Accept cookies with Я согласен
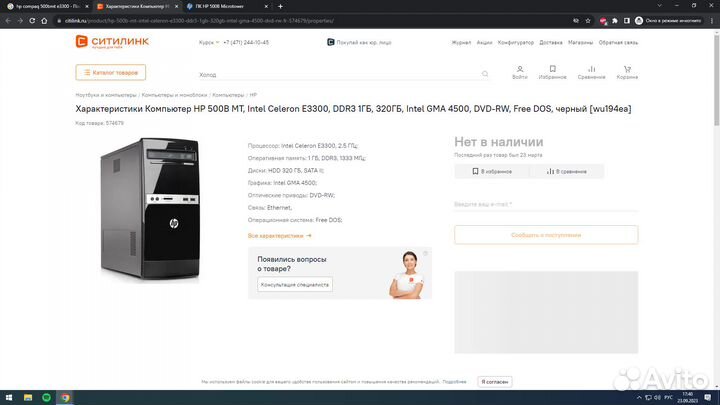 point(495,382)
